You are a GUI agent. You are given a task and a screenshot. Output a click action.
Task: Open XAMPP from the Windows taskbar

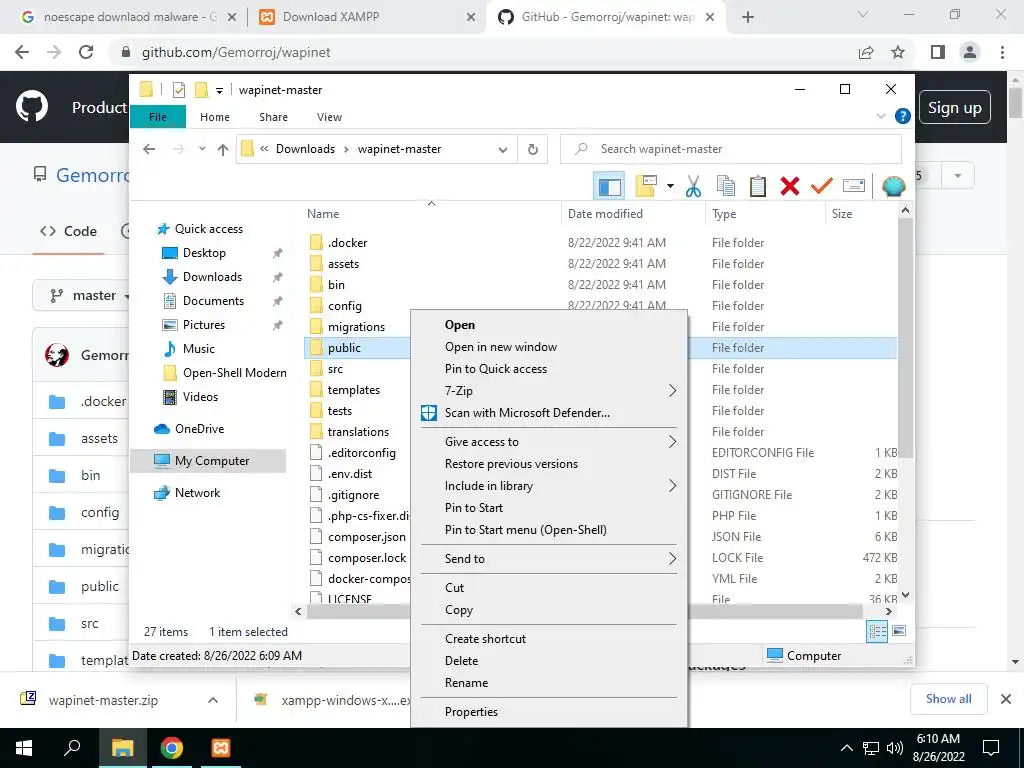tap(221, 748)
